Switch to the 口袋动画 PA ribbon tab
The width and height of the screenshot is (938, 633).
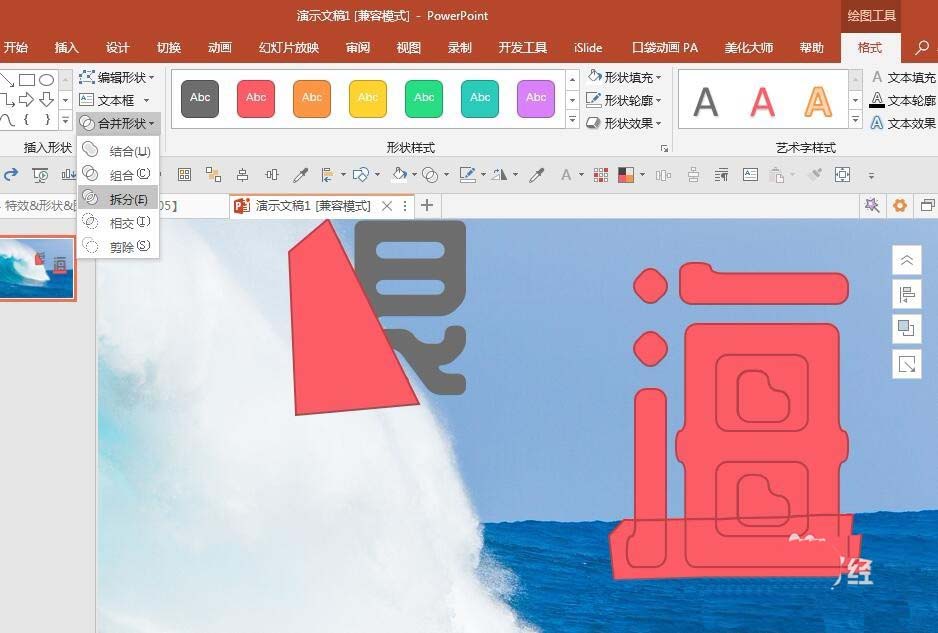tap(665, 47)
